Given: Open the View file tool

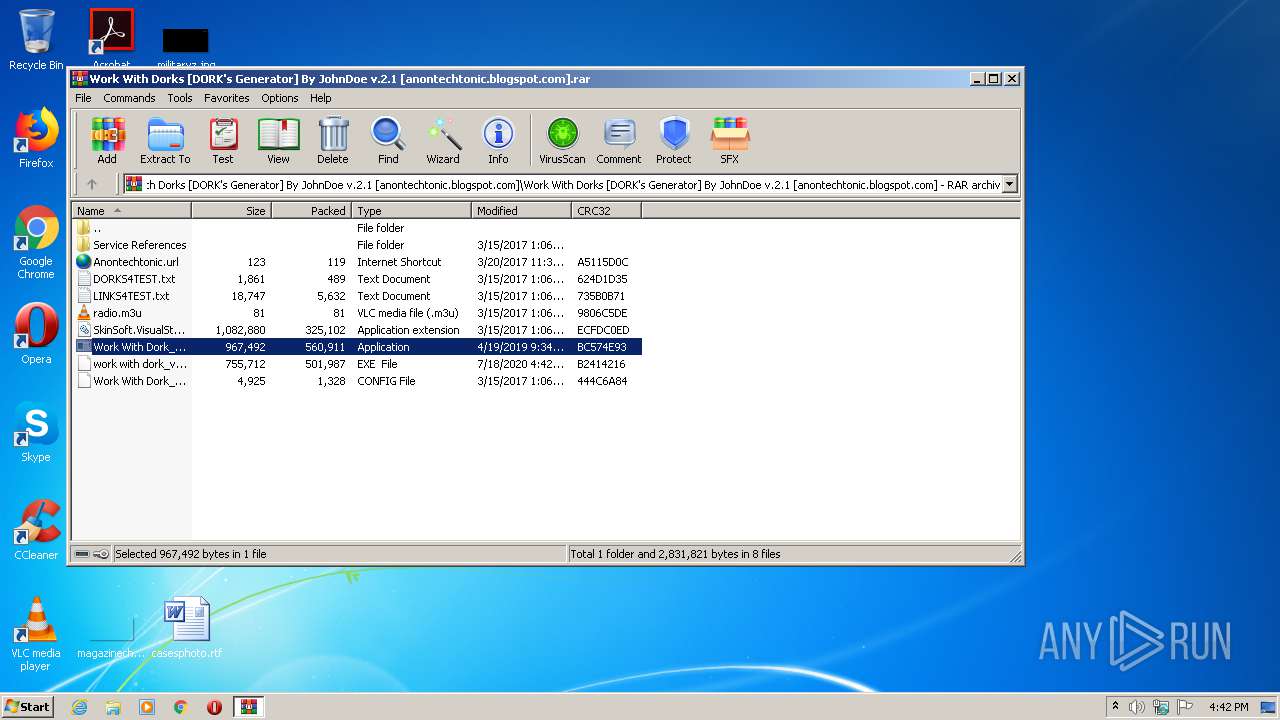Looking at the screenshot, I should (x=278, y=140).
